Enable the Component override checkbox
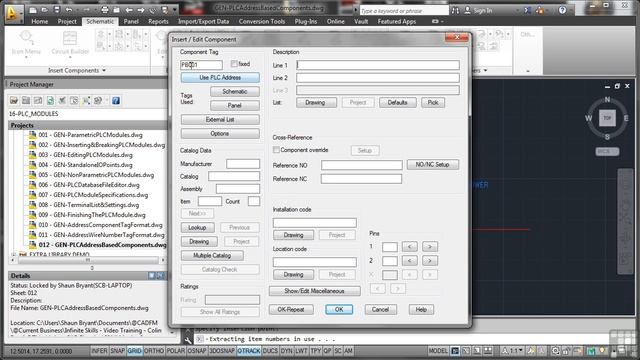This screenshot has height=360, width=640. pos(276,150)
